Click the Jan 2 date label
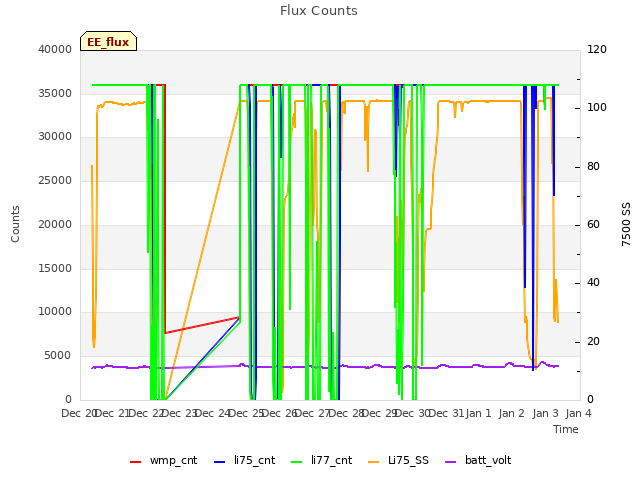The height and width of the screenshot is (480, 640). tap(512, 413)
